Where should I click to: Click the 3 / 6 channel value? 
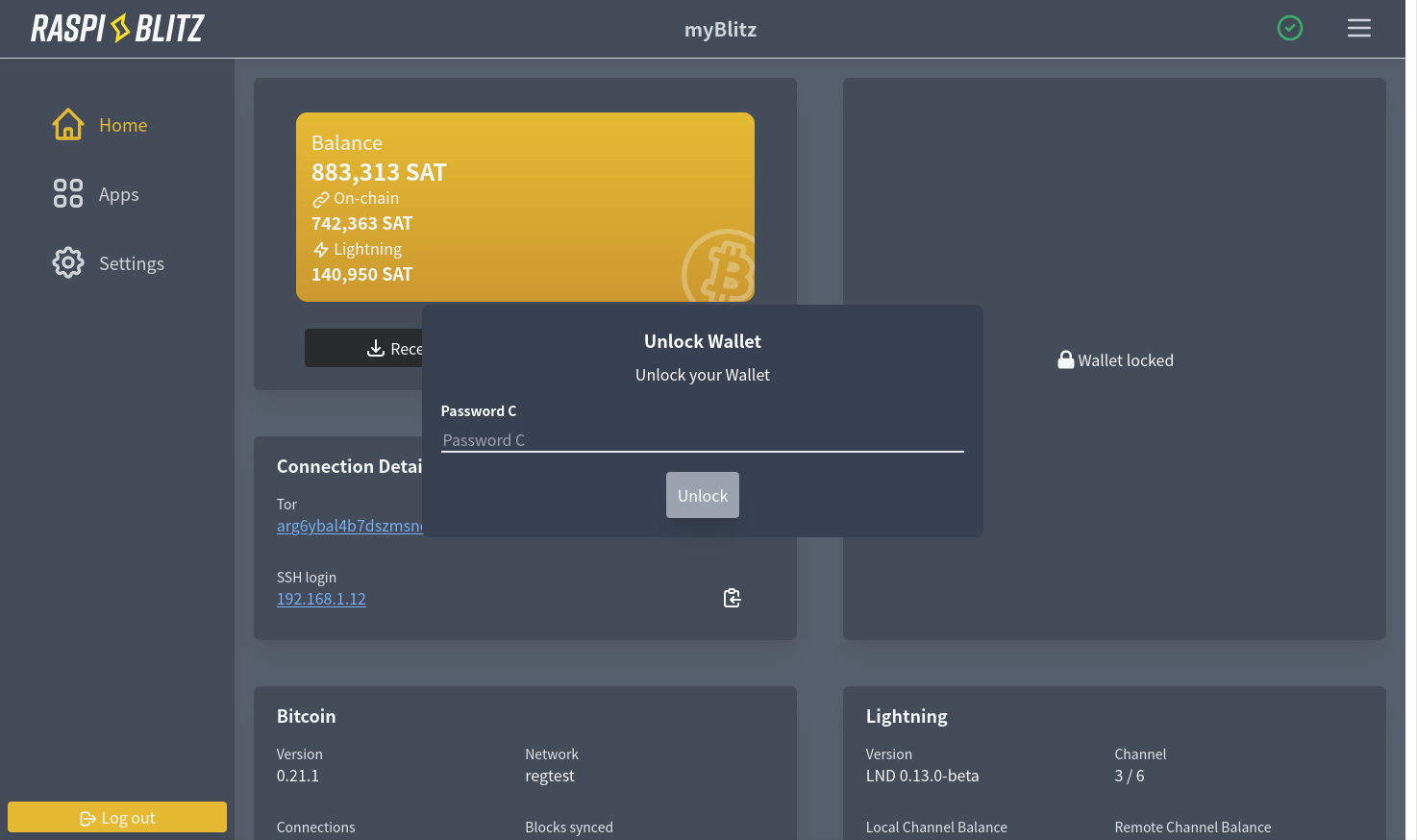click(1130, 776)
